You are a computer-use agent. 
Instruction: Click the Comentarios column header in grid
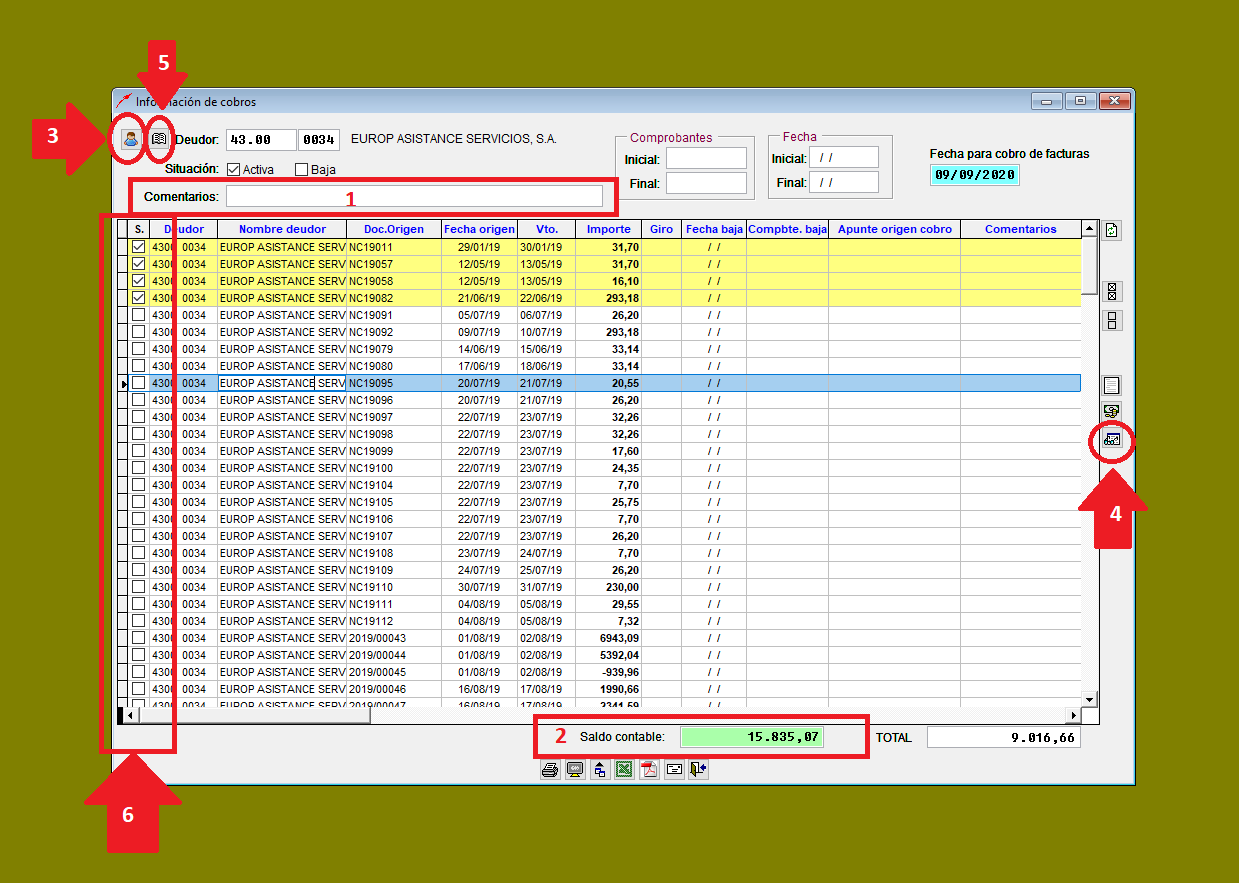tap(1020, 230)
